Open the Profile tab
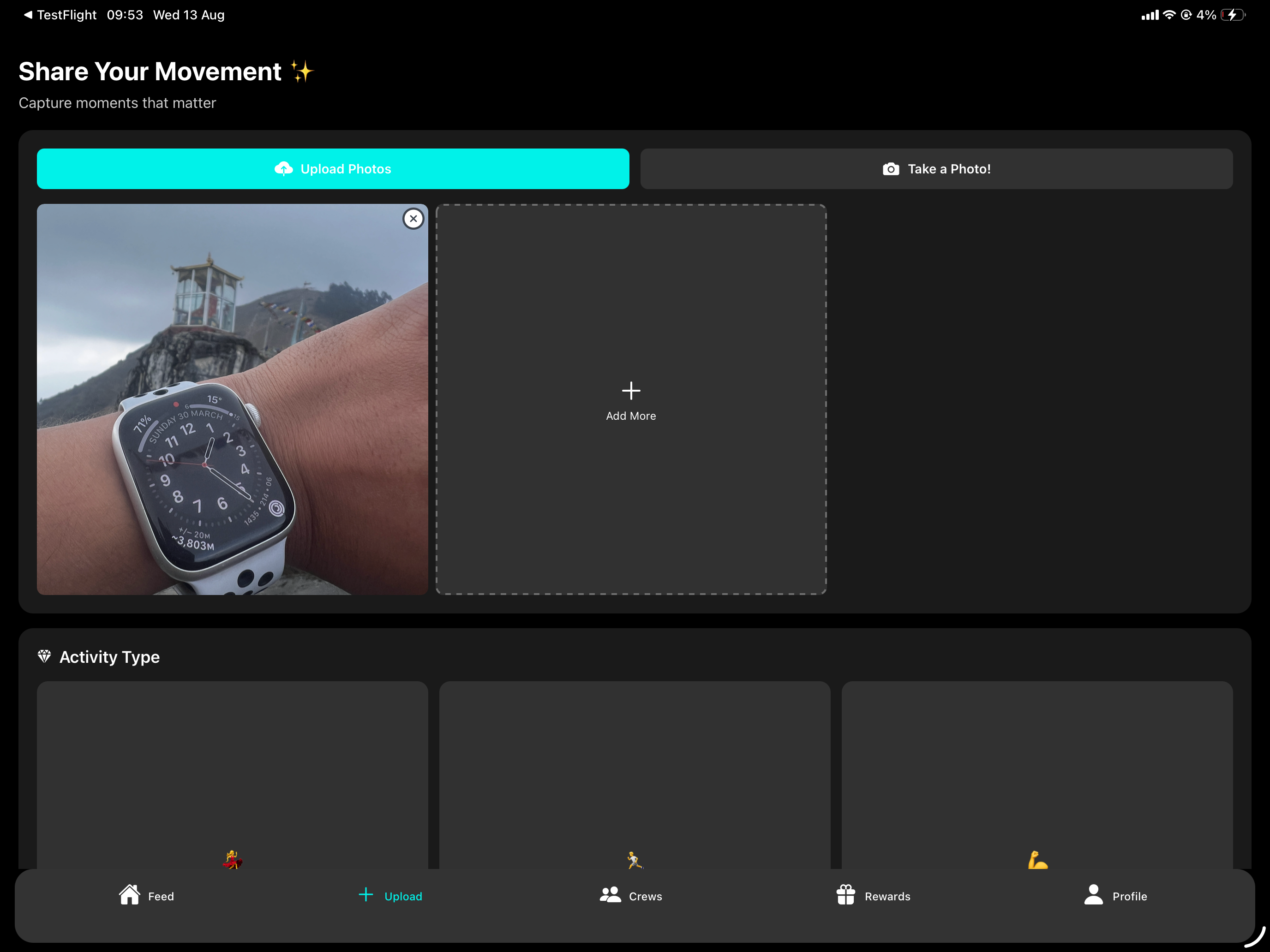Viewport: 1270px width, 952px height. click(1115, 895)
